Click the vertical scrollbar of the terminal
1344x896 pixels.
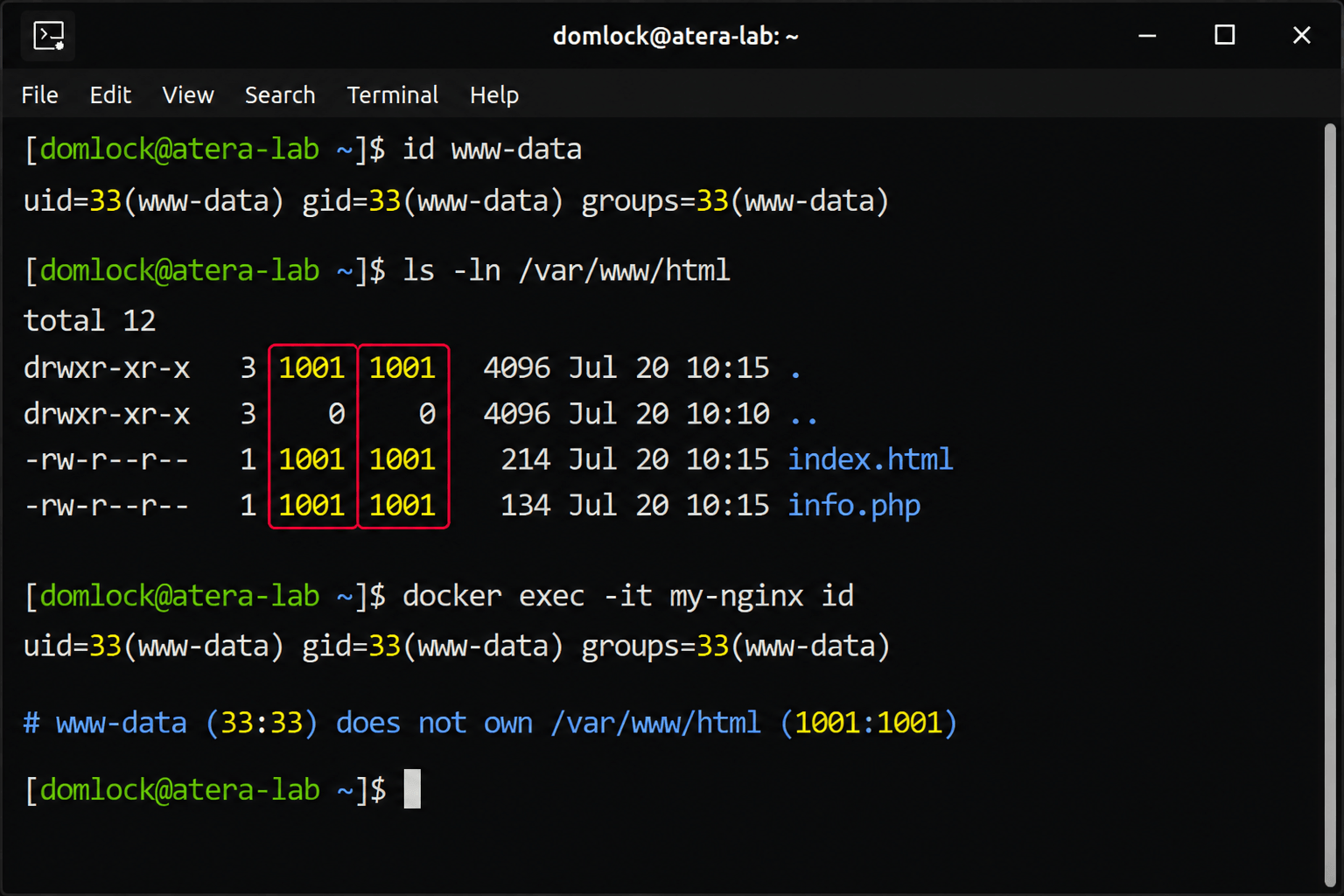point(1330,506)
